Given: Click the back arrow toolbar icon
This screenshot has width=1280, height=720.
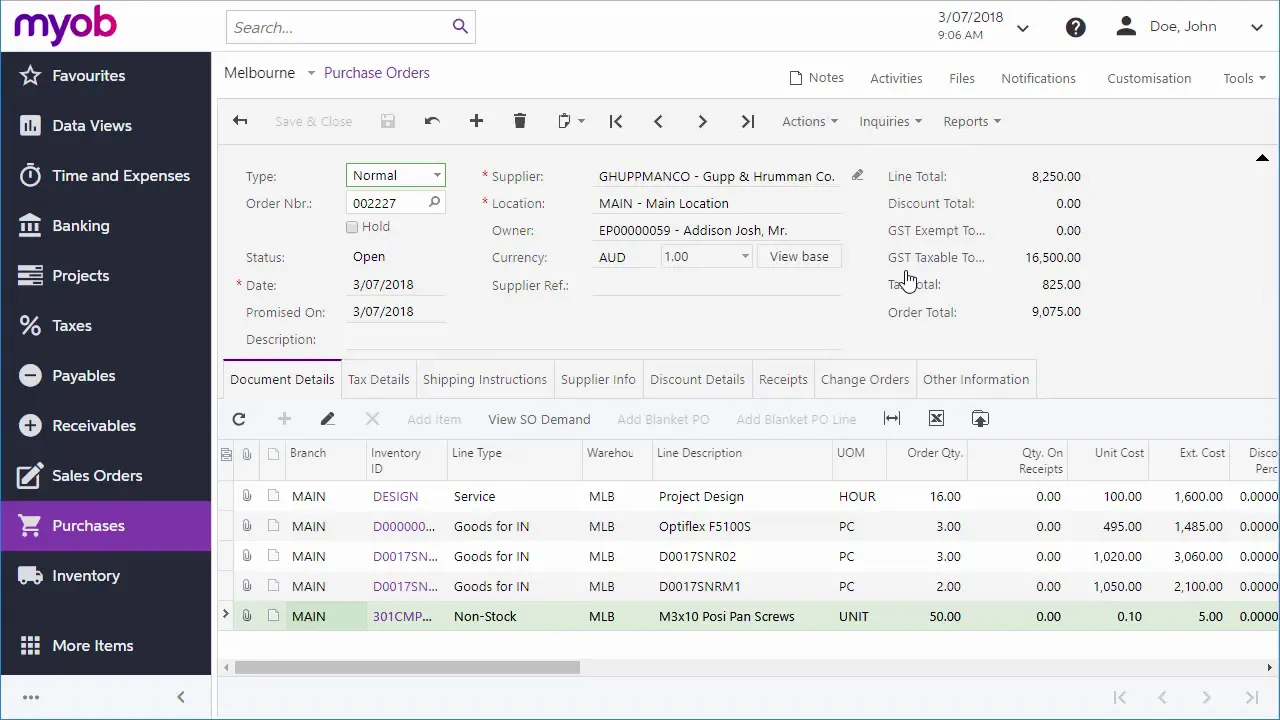Looking at the screenshot, I should point(240,121).
